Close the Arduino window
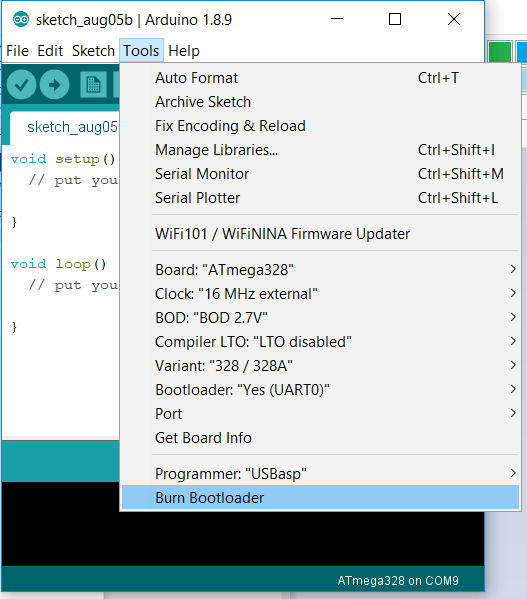Image resolution: width=527 pixels, height=599 pixels. [x=454, y=19]
